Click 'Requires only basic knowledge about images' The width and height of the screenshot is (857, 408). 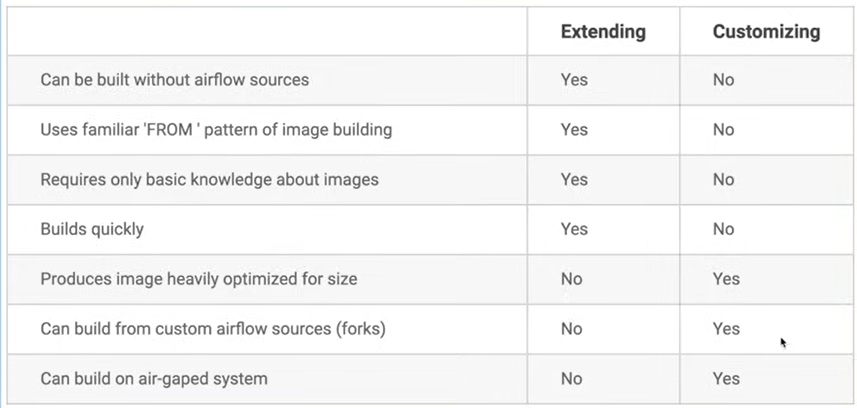(x=209, y=179)
